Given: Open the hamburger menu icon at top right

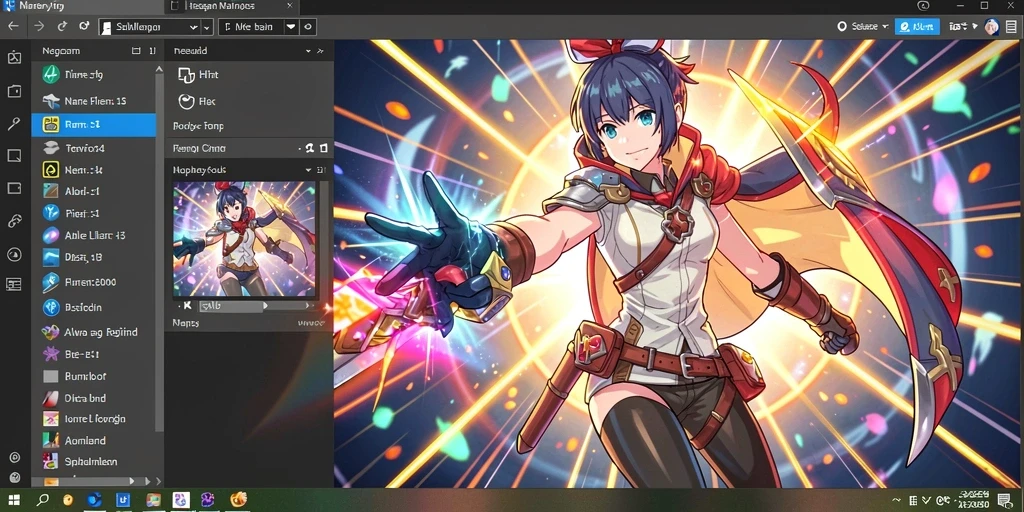Looking at the screenshot, I should coord(1011,27).
